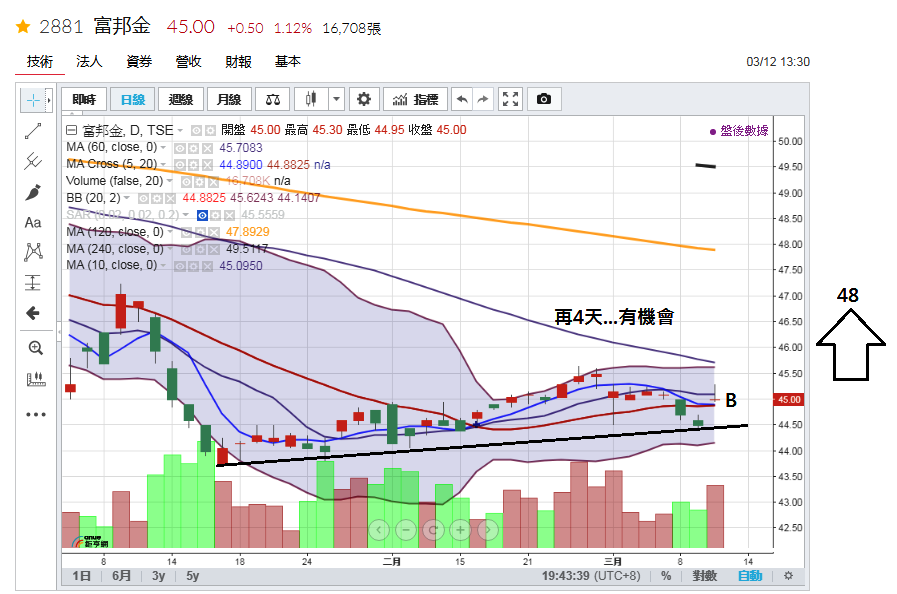Hide the MA Cross indicator
Screen dimensions: 897x594
click(x=180, y=165)
